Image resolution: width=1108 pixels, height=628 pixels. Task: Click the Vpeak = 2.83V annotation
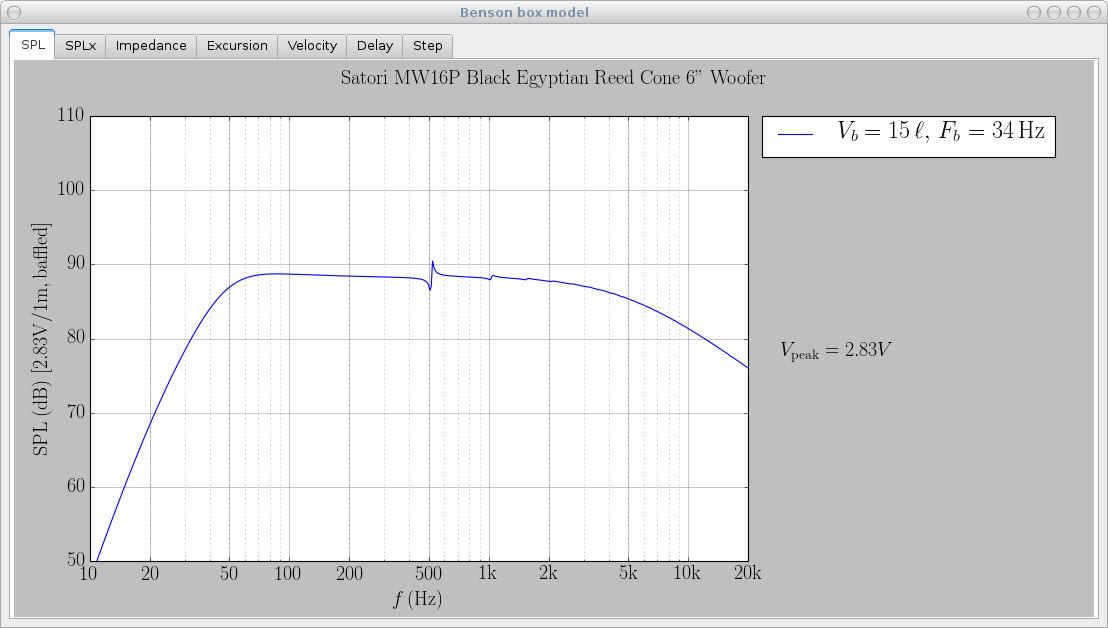(835, 350)
